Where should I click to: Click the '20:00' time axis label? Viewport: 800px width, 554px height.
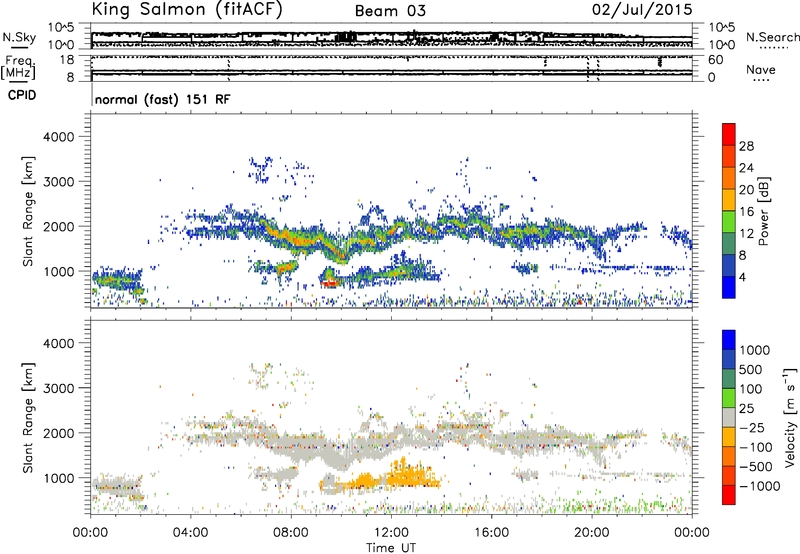click(x=592, y=533)
